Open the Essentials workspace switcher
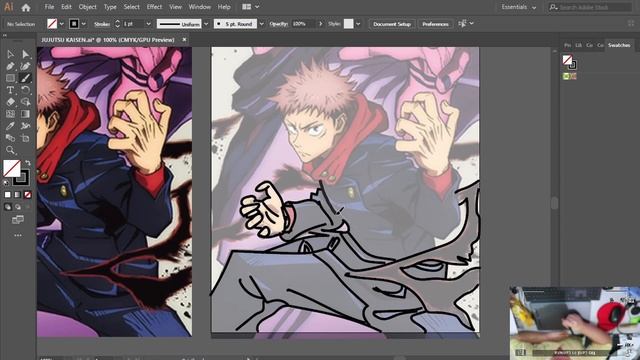Screen dimensions: 640x360 click(x=518, y=7)
